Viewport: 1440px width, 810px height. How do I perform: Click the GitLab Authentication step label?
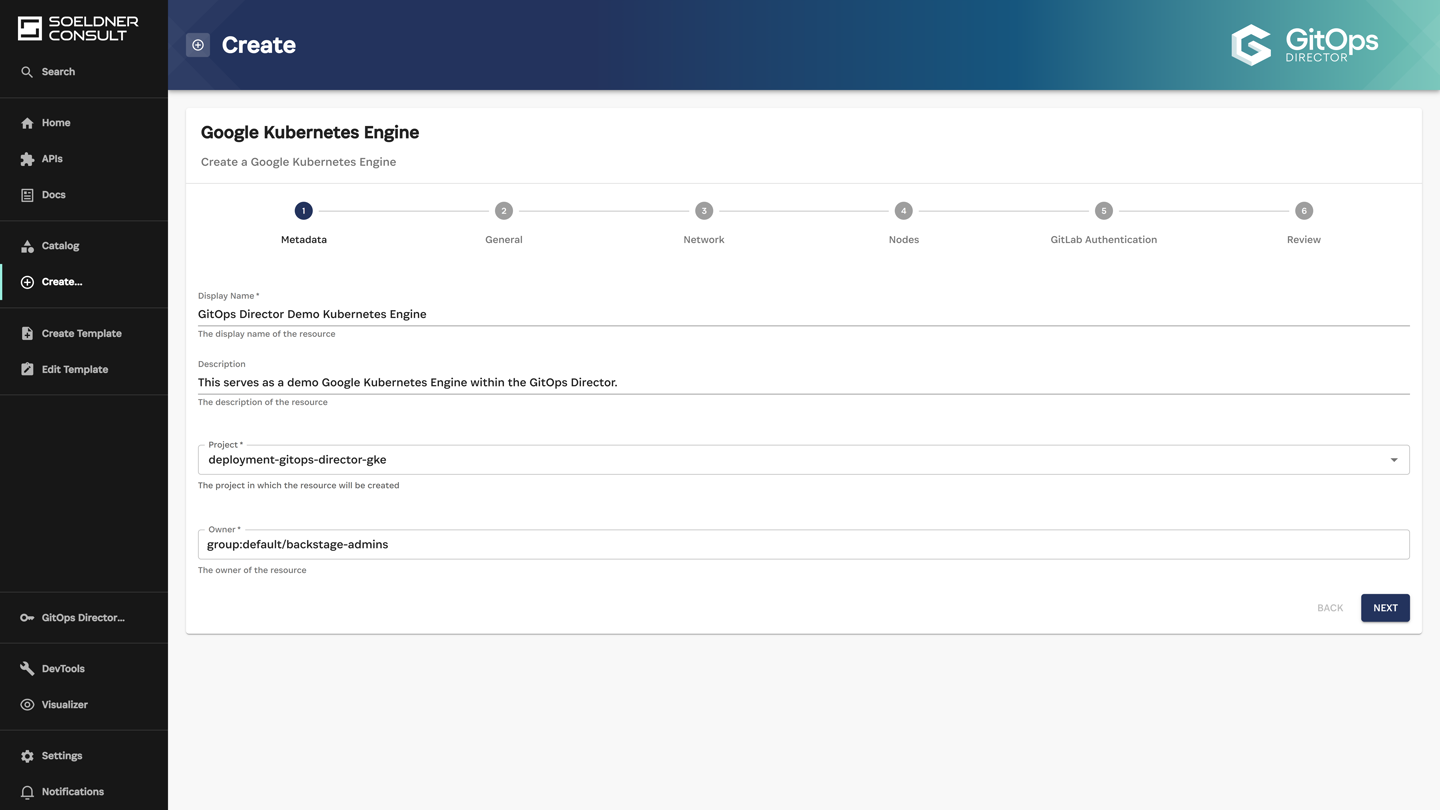click(1104, 240)
